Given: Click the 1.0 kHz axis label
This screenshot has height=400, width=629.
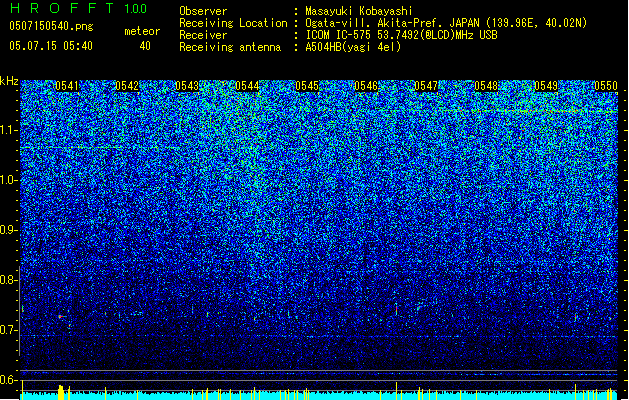Looking at the screenshot, I should pyautogui.click(x=9, y=180).
